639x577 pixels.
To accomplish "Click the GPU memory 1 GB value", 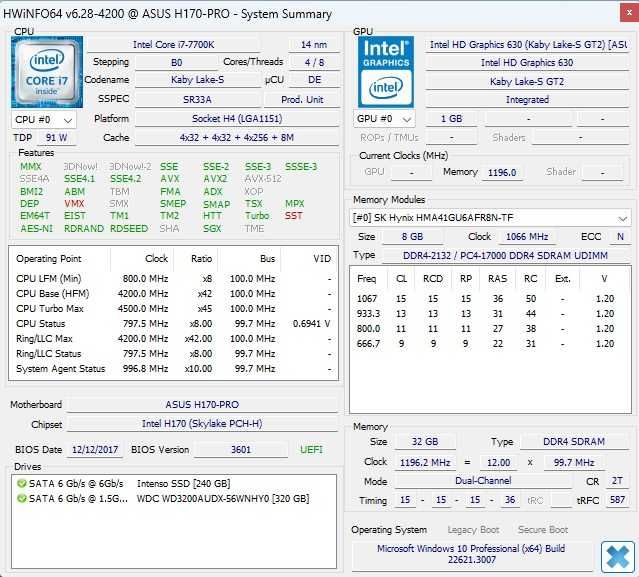I will point(452,119).
